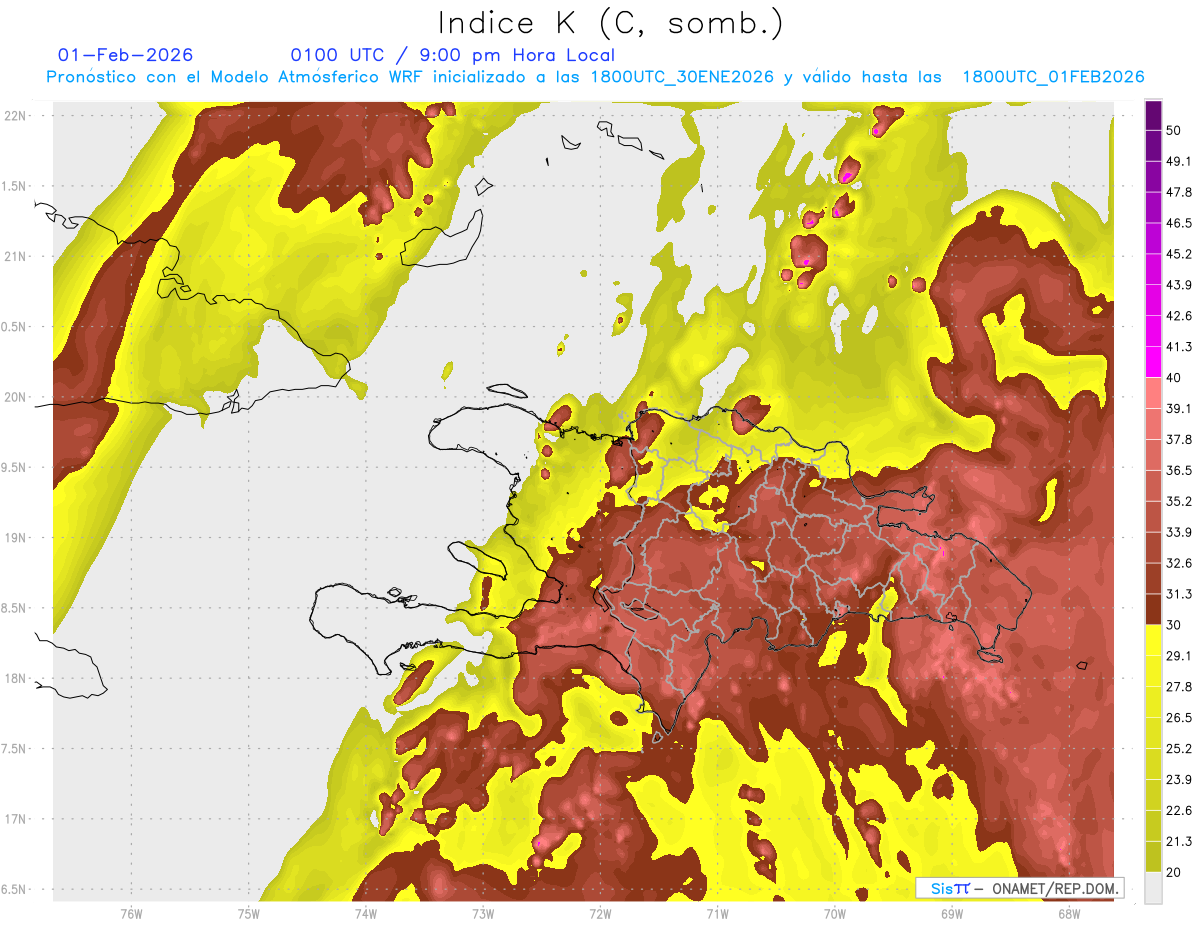
Task: Click the '68W' longitude label
Action: (1068, 913)
